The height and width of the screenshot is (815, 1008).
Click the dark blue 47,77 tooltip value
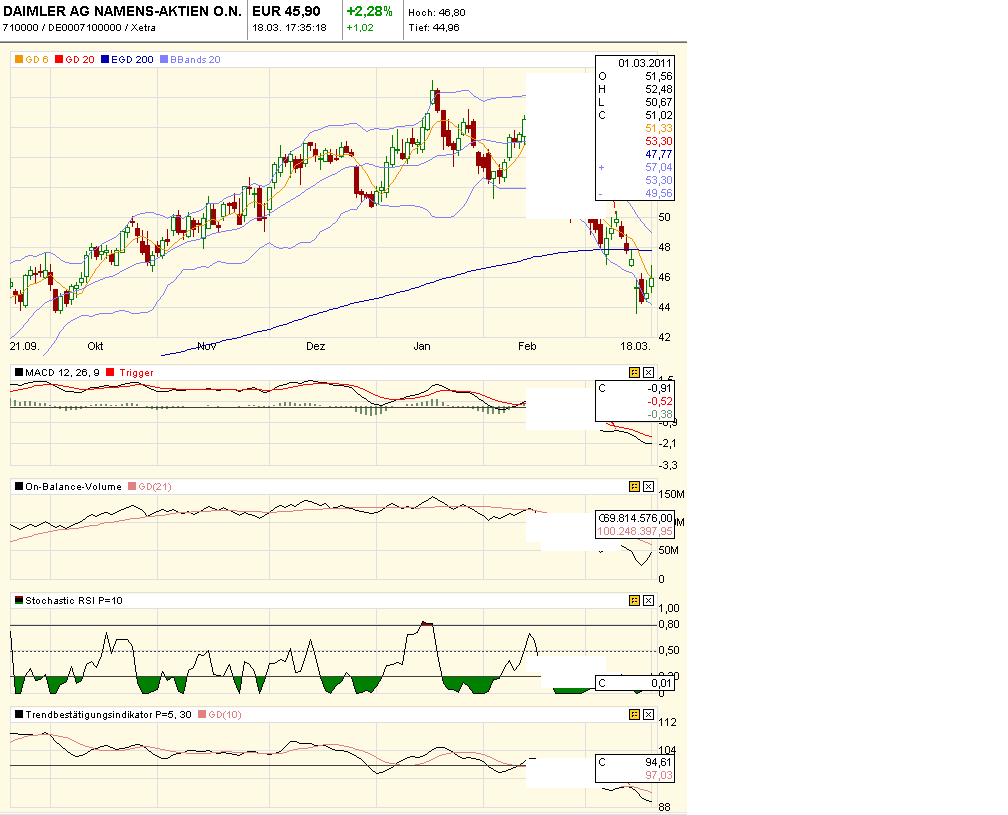[x=659, y=154]
